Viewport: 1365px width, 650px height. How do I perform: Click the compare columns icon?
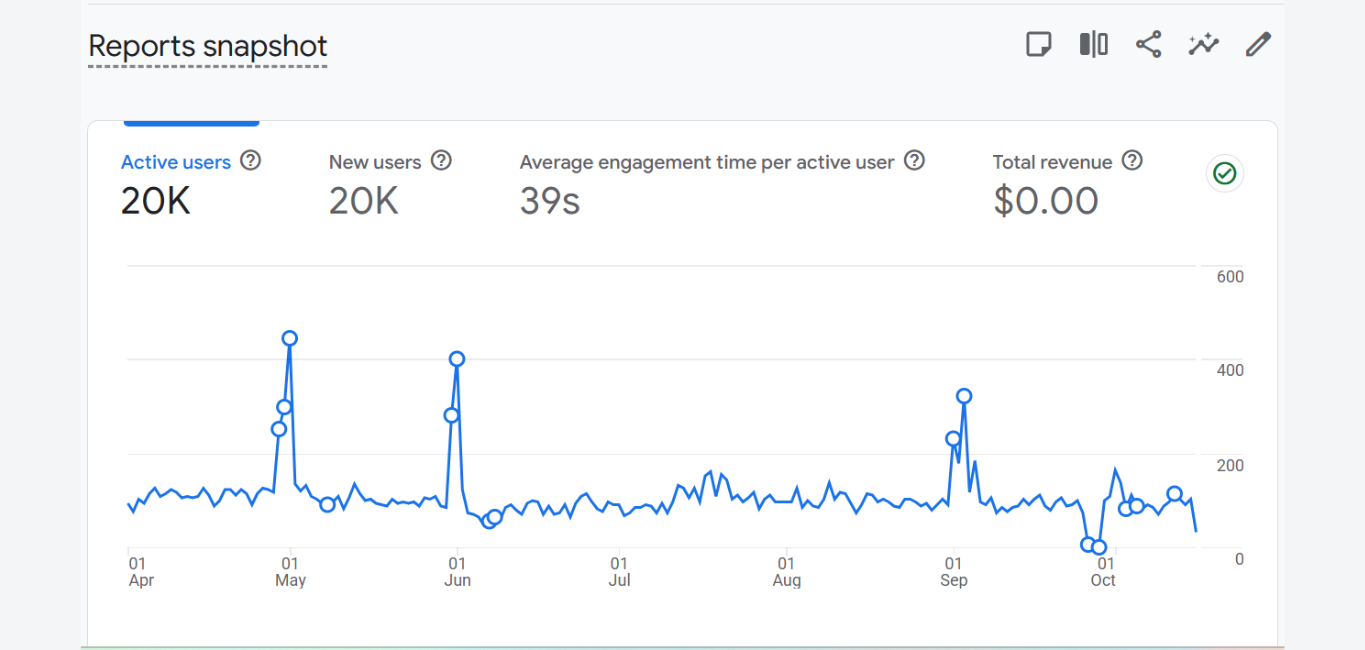click(x=1094, y=45)
